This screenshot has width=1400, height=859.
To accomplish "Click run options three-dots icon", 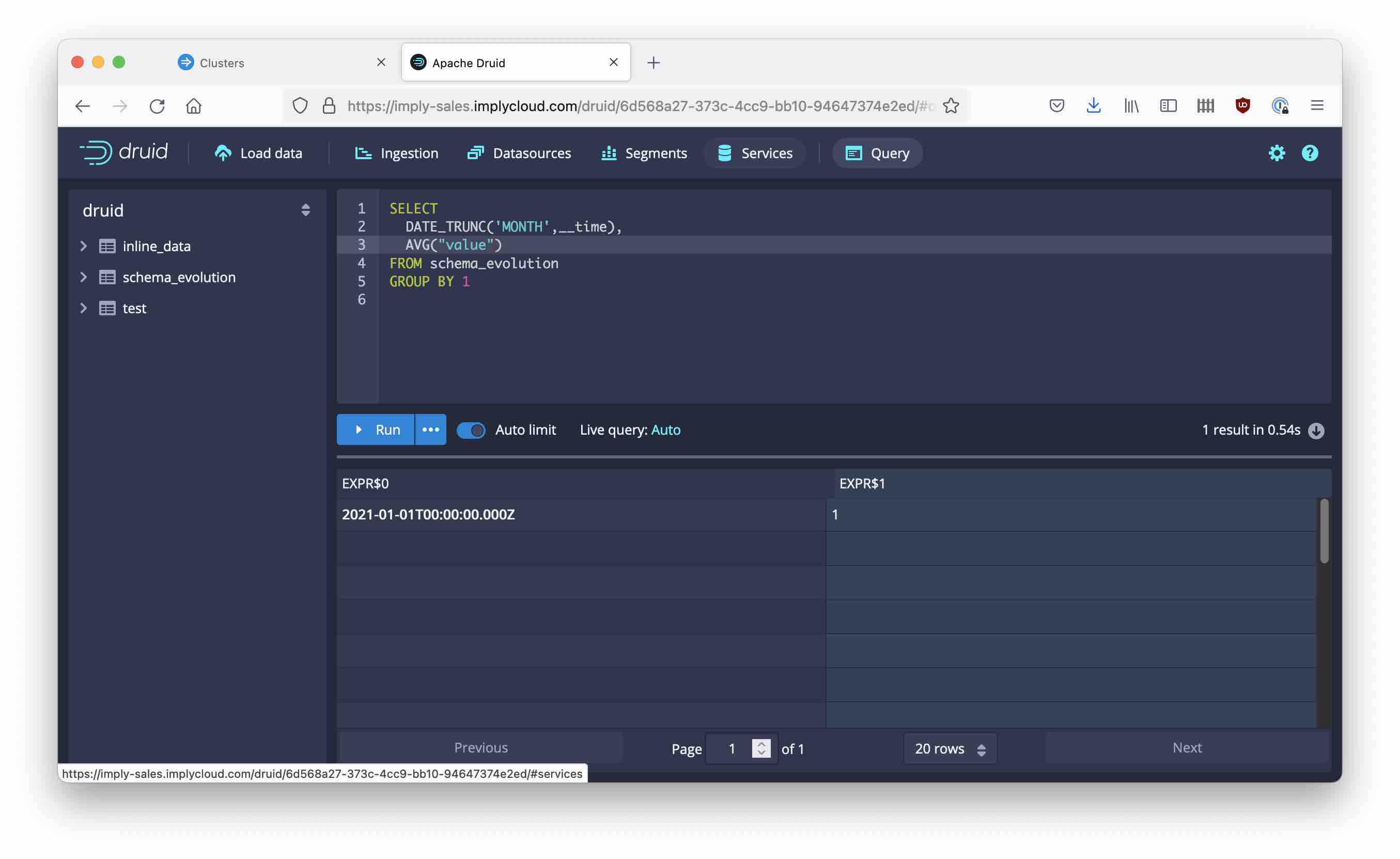I will coord(430,430).
